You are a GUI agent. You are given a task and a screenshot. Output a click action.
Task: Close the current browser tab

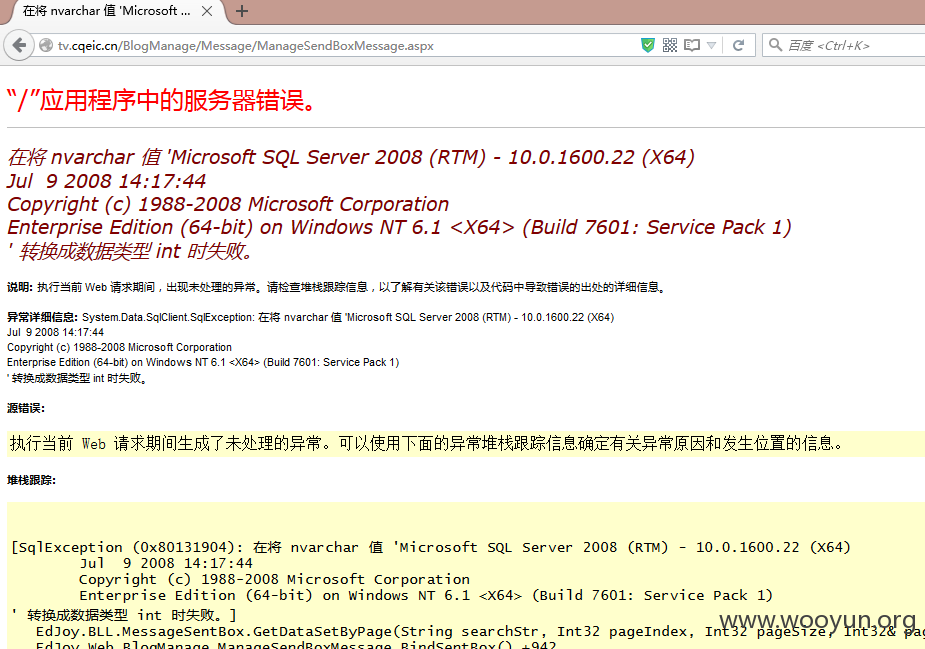pyautogui.click(x=207, y=11)
